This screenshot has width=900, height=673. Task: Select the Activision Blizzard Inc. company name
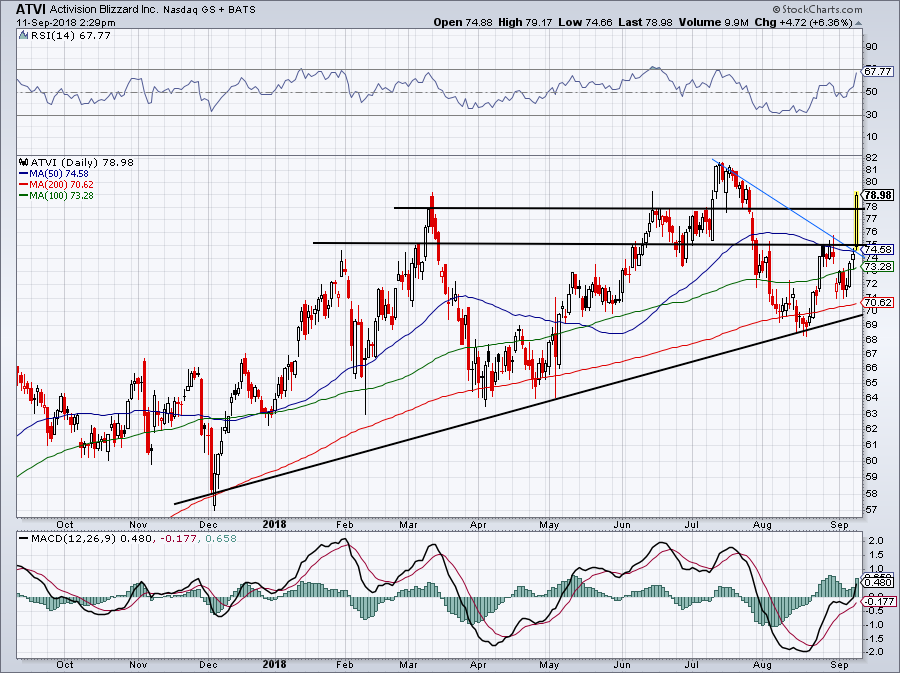click(x=104, y=10)
